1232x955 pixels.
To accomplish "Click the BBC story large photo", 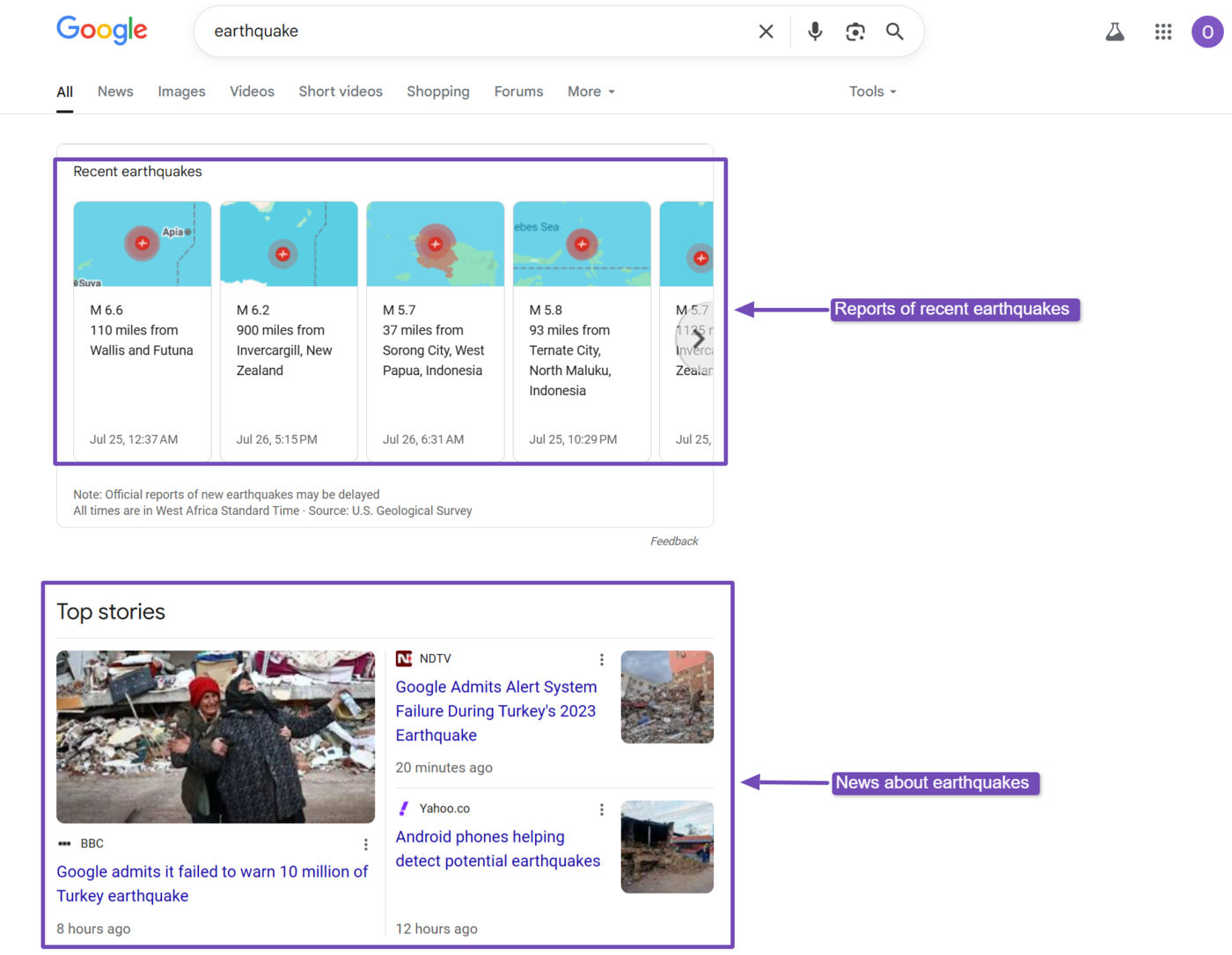I will tap(216, 737).
